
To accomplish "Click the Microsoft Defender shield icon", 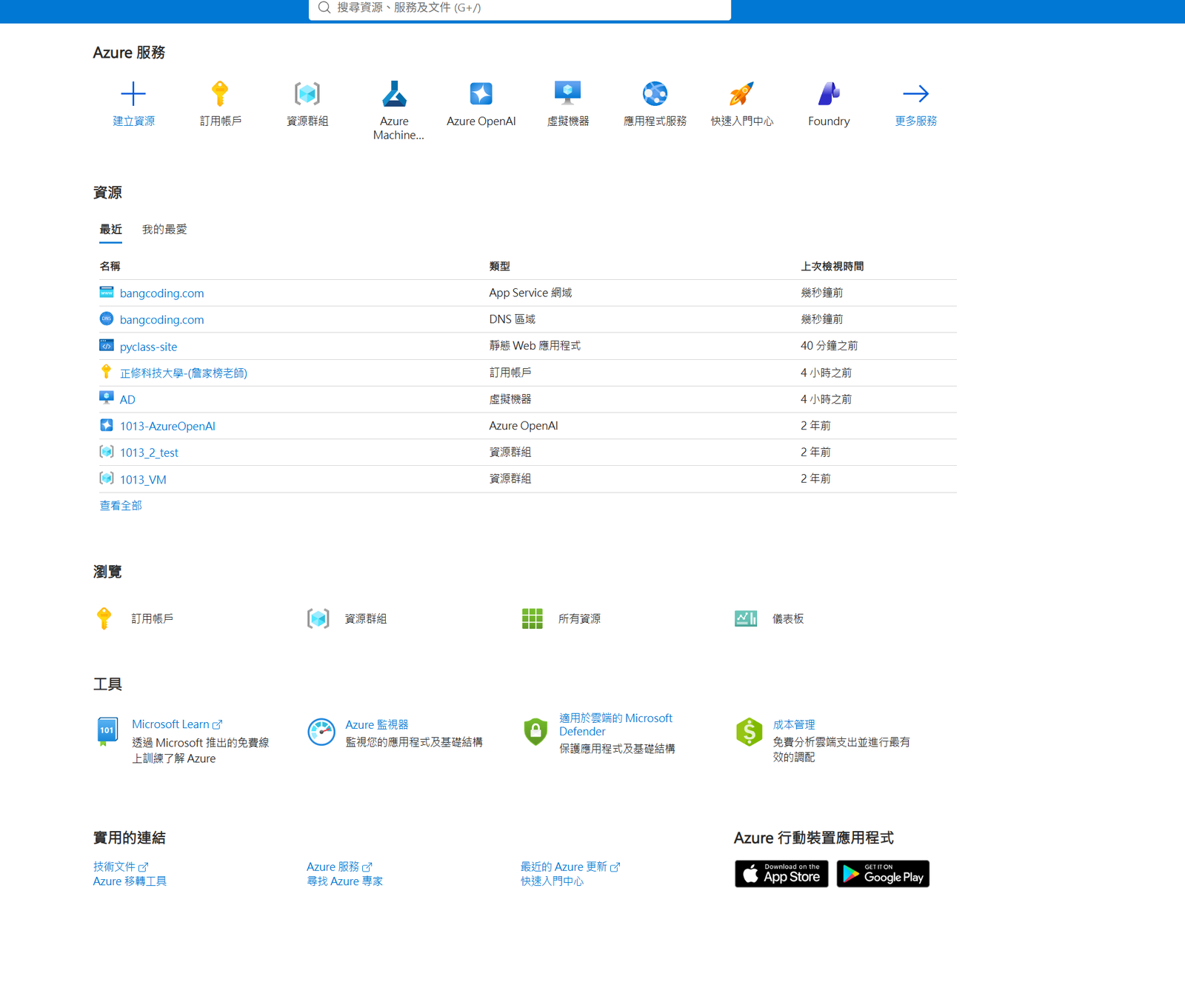I will pyautogui.click(x=535, y=732).
